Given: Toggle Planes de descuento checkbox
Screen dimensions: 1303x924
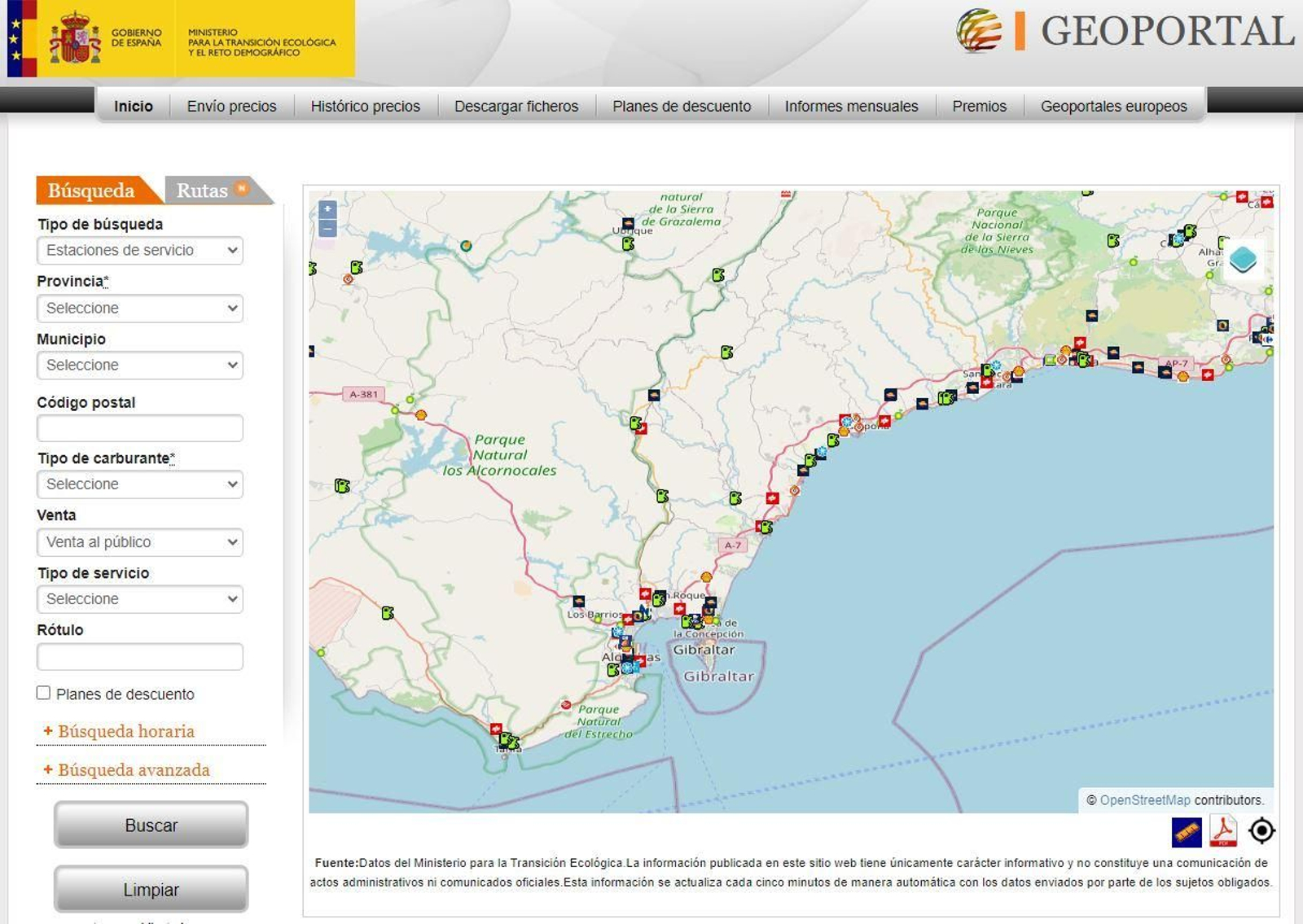Looking at the screenshot, I should [x=43, y=693].
